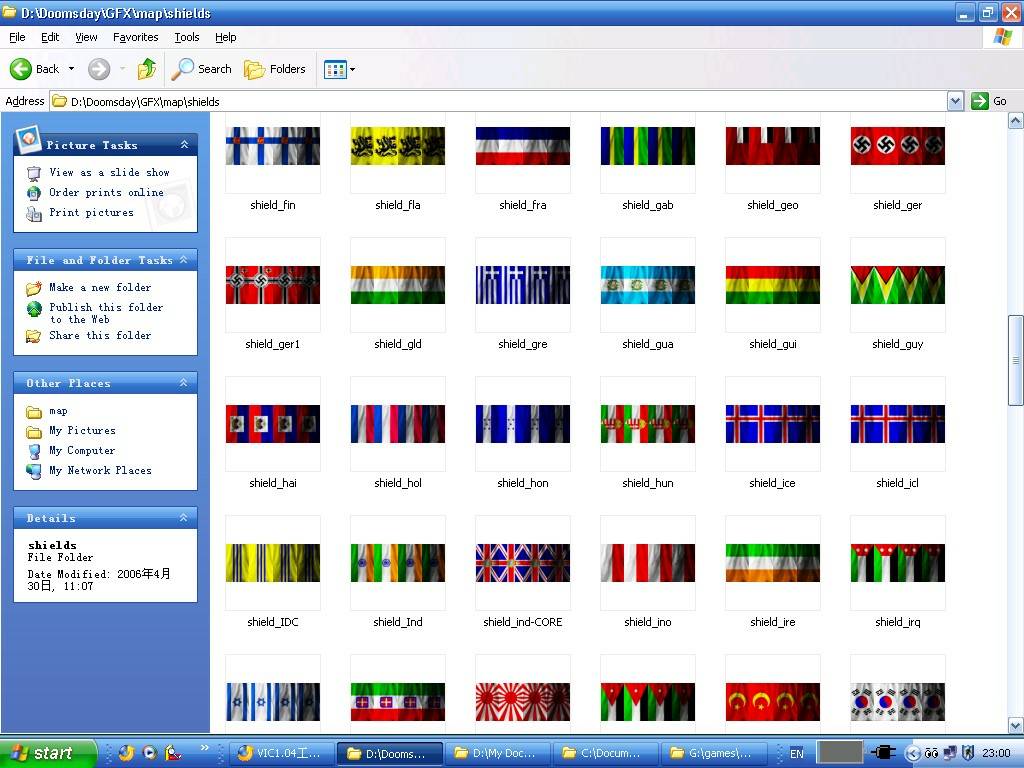Image resolution: width=1024 pixels, height=768 pixels.
Task: Select the shield_fra flag thumbnail
Action: (523, 146)
